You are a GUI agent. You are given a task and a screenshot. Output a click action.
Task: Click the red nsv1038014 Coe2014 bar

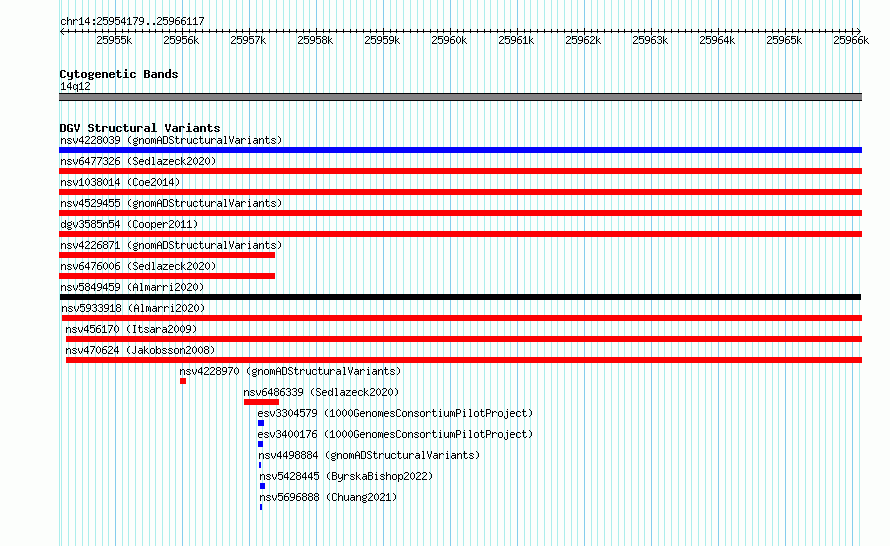(x=460, y=192)
